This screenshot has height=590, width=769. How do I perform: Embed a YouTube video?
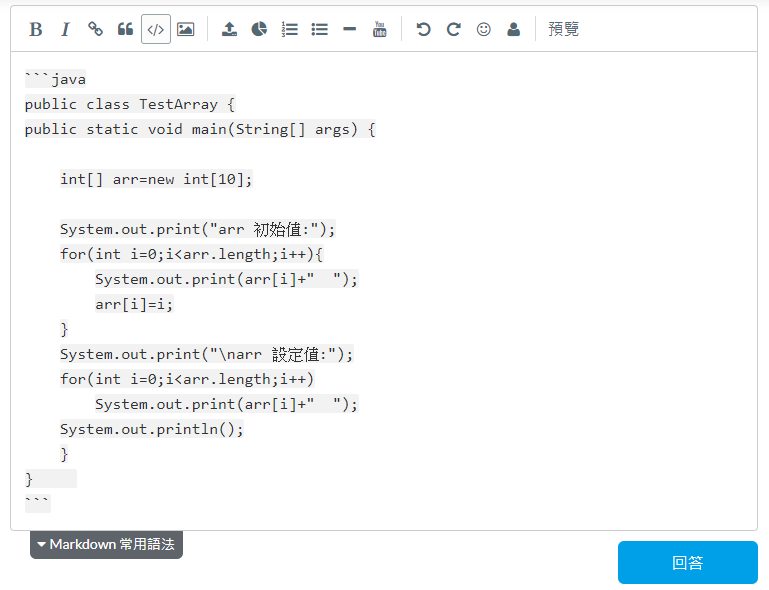(380, 29)
